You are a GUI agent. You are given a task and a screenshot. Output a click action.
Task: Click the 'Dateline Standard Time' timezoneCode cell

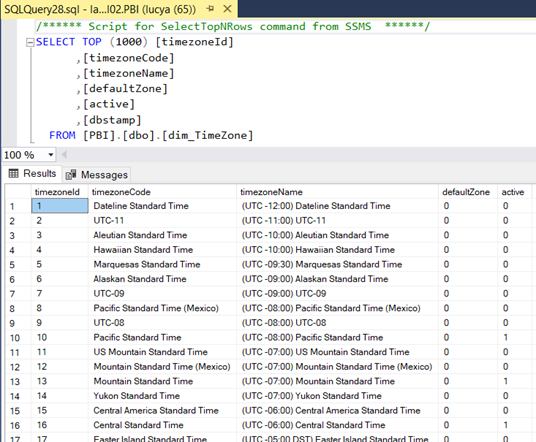[x=162, y=206]
